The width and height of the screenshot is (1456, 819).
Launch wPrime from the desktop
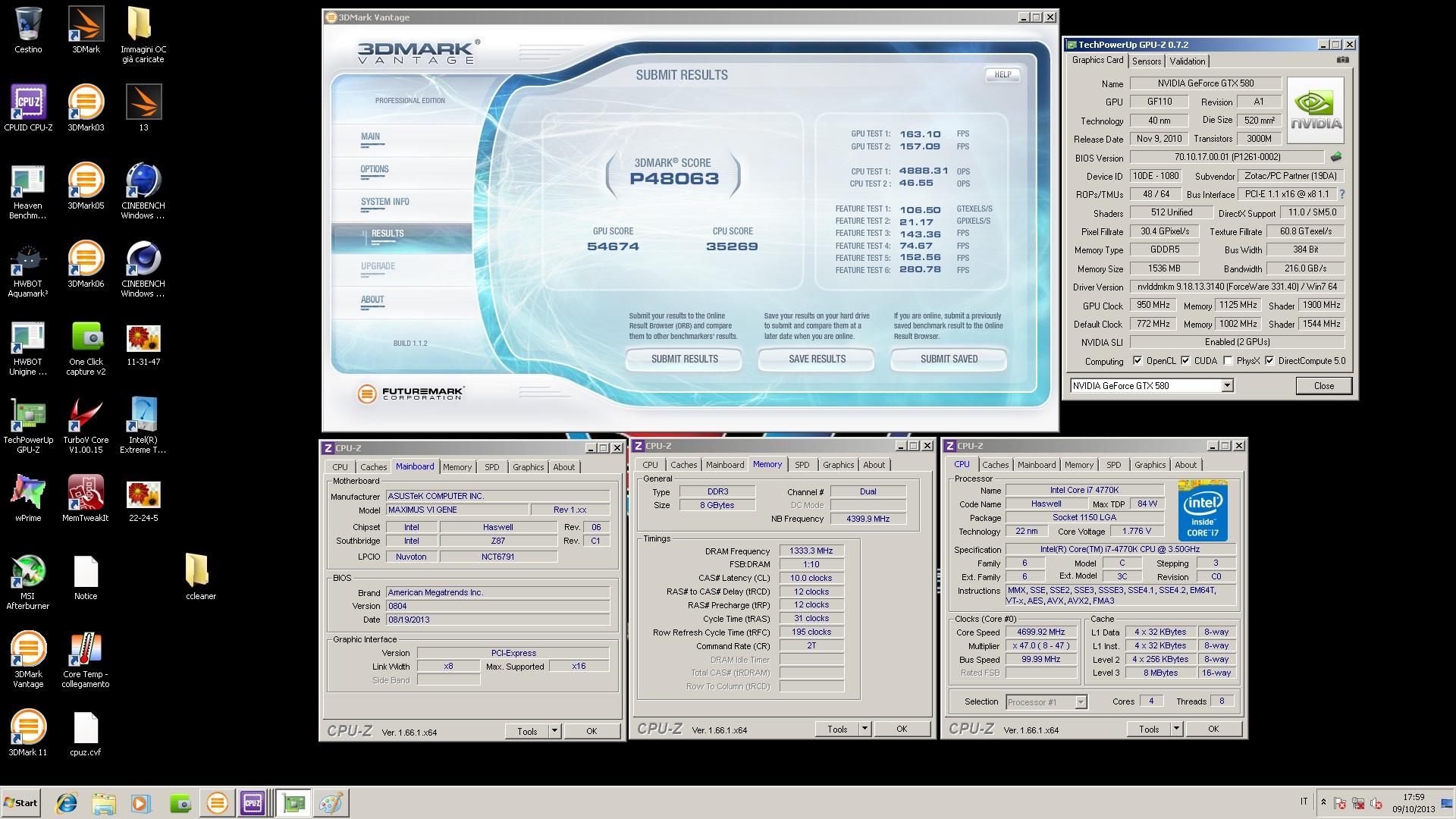pos(28,498)
